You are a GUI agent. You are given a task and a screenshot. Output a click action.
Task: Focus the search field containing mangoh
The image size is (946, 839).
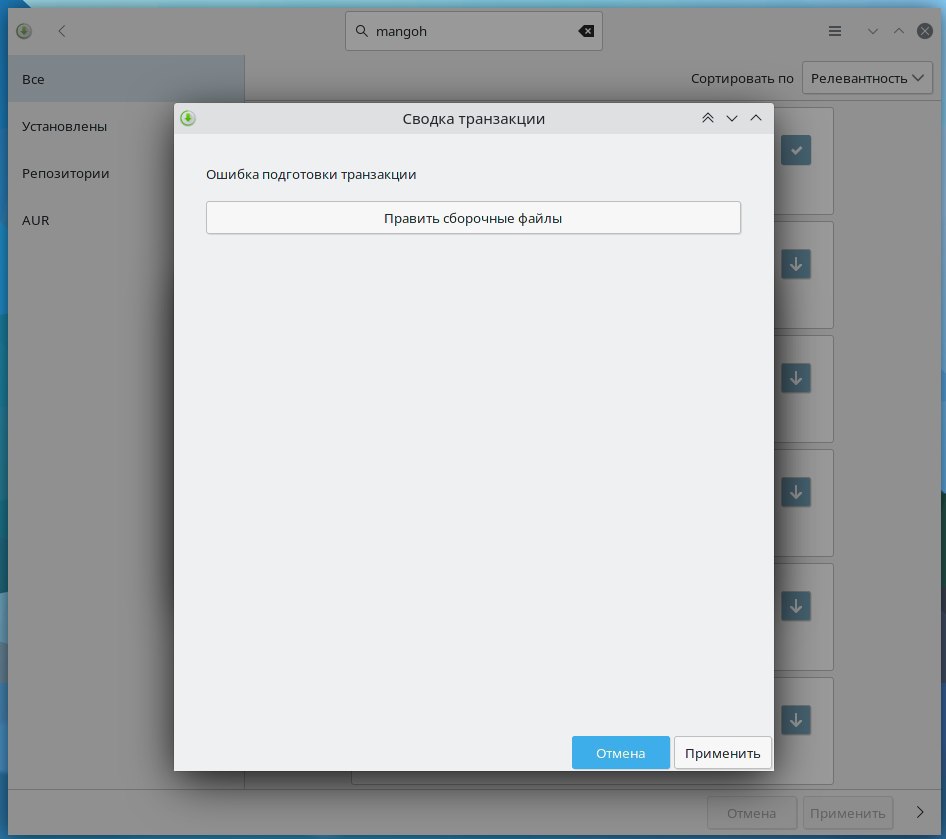pos(474,31)
